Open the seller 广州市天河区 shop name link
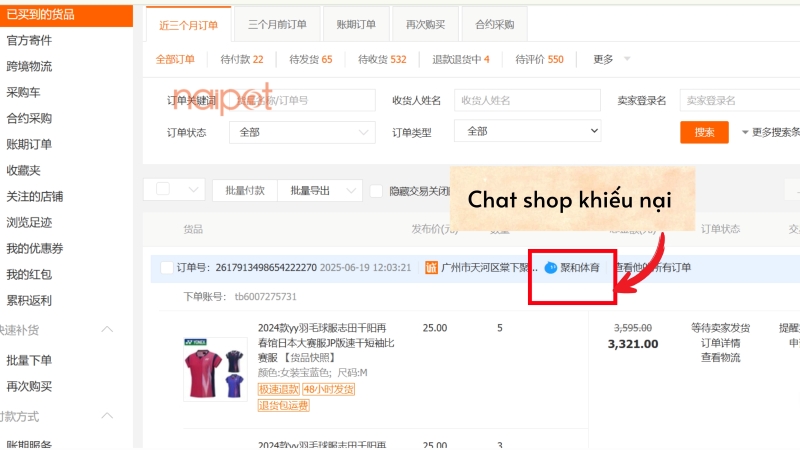Viewport: 800px width, 450px height. pyautogui.click(x=489, y=267)
